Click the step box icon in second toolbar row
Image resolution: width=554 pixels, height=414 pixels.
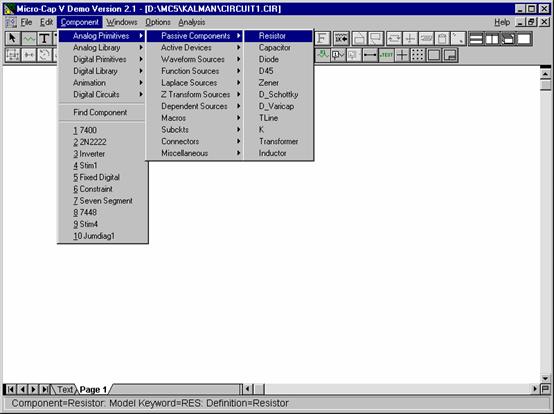pyautogui.click(x=13, y=55)
